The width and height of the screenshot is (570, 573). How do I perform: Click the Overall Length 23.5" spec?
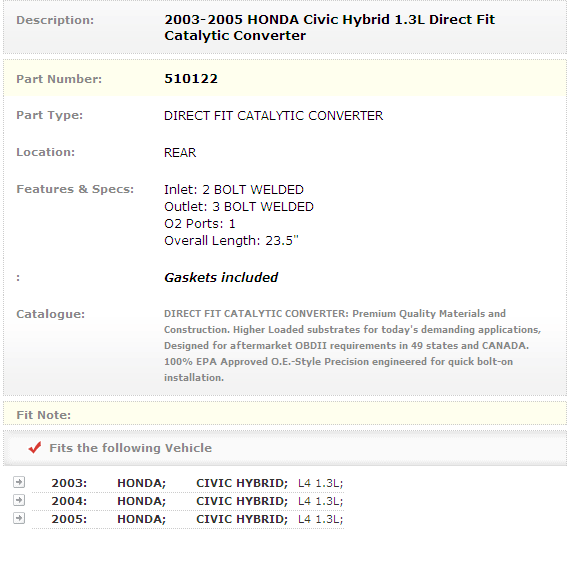pyautogui.click(x=231, y=241)
